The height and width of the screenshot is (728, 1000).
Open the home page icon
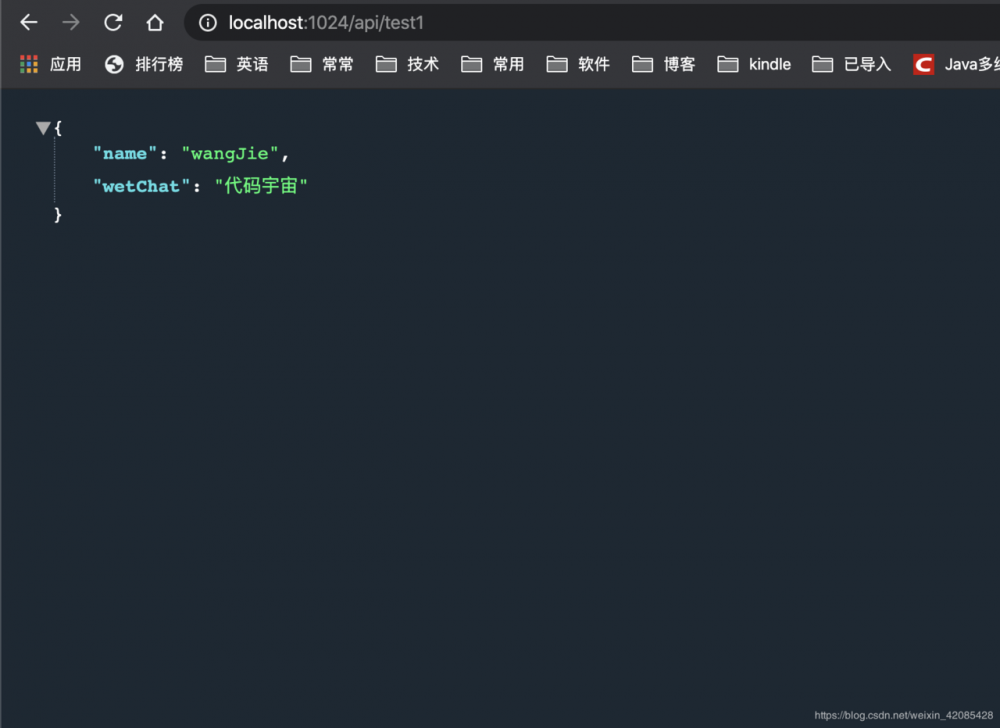156,22
